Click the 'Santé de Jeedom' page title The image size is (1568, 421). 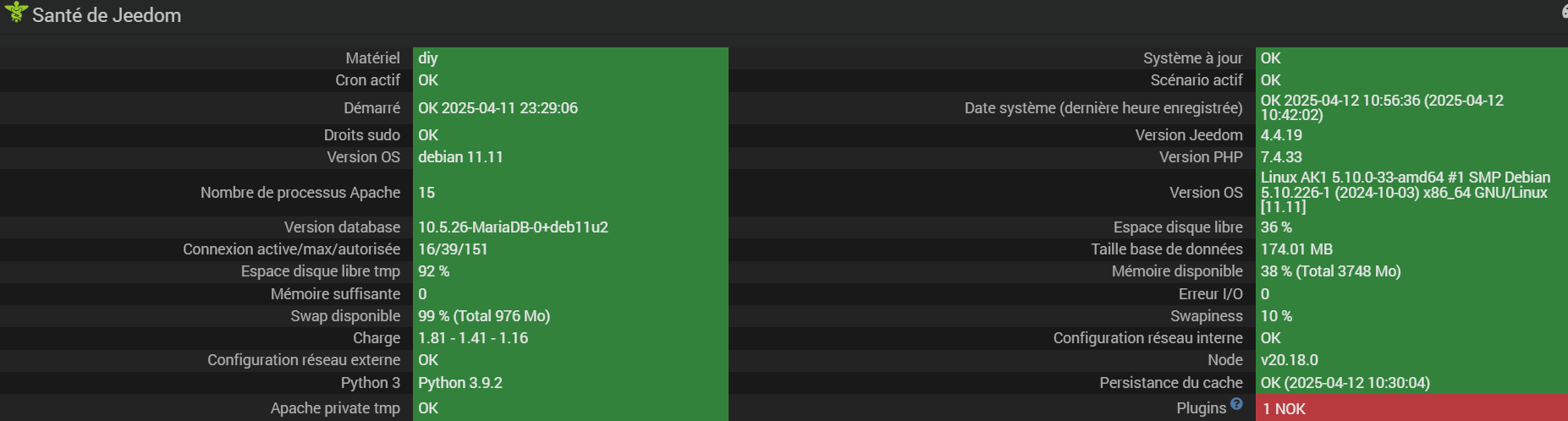107,15
